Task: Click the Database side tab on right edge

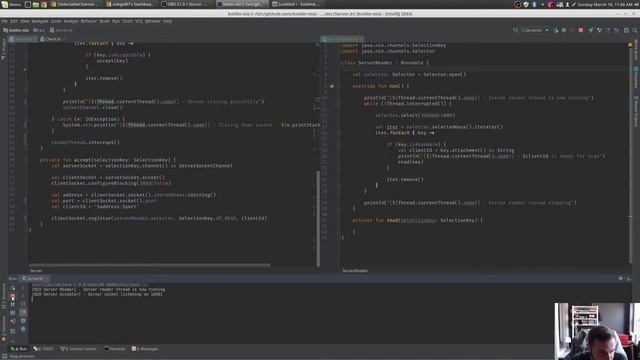Action: pyautogui.click(x=636, y=78)
